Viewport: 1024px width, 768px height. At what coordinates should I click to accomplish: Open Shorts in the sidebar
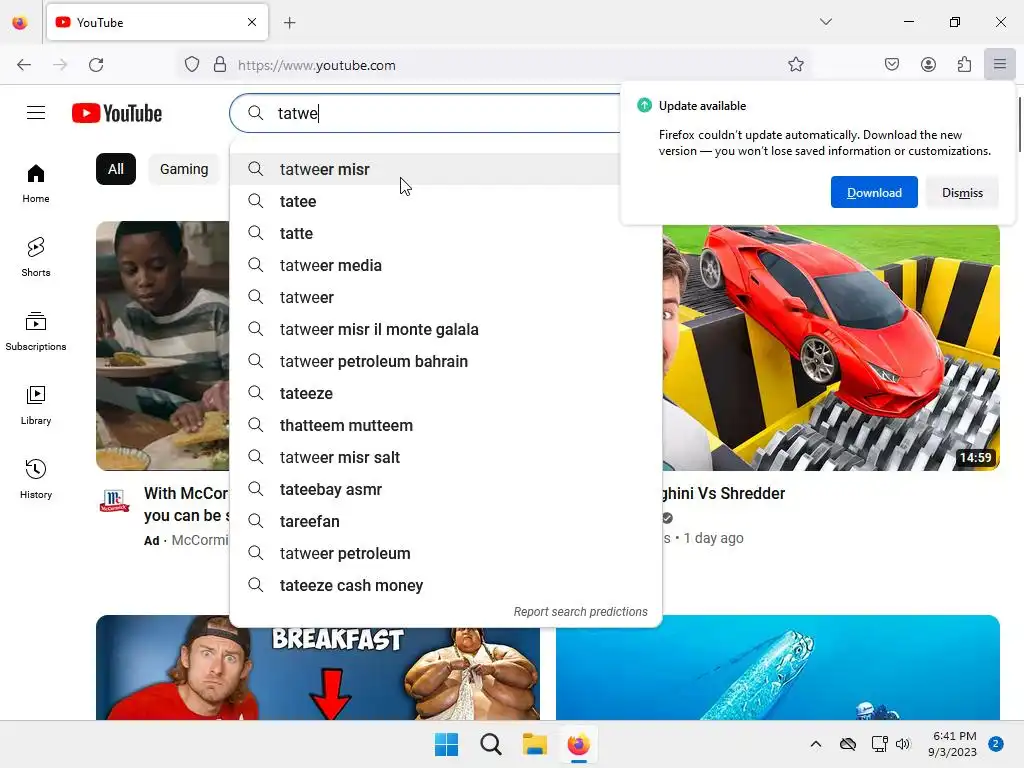coord(36,257)
